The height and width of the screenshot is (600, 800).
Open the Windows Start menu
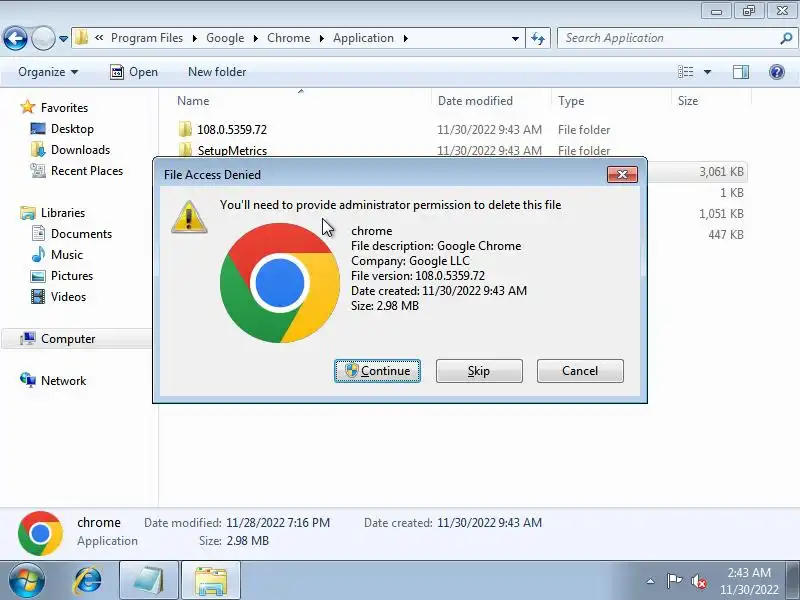tap(27, 580)
